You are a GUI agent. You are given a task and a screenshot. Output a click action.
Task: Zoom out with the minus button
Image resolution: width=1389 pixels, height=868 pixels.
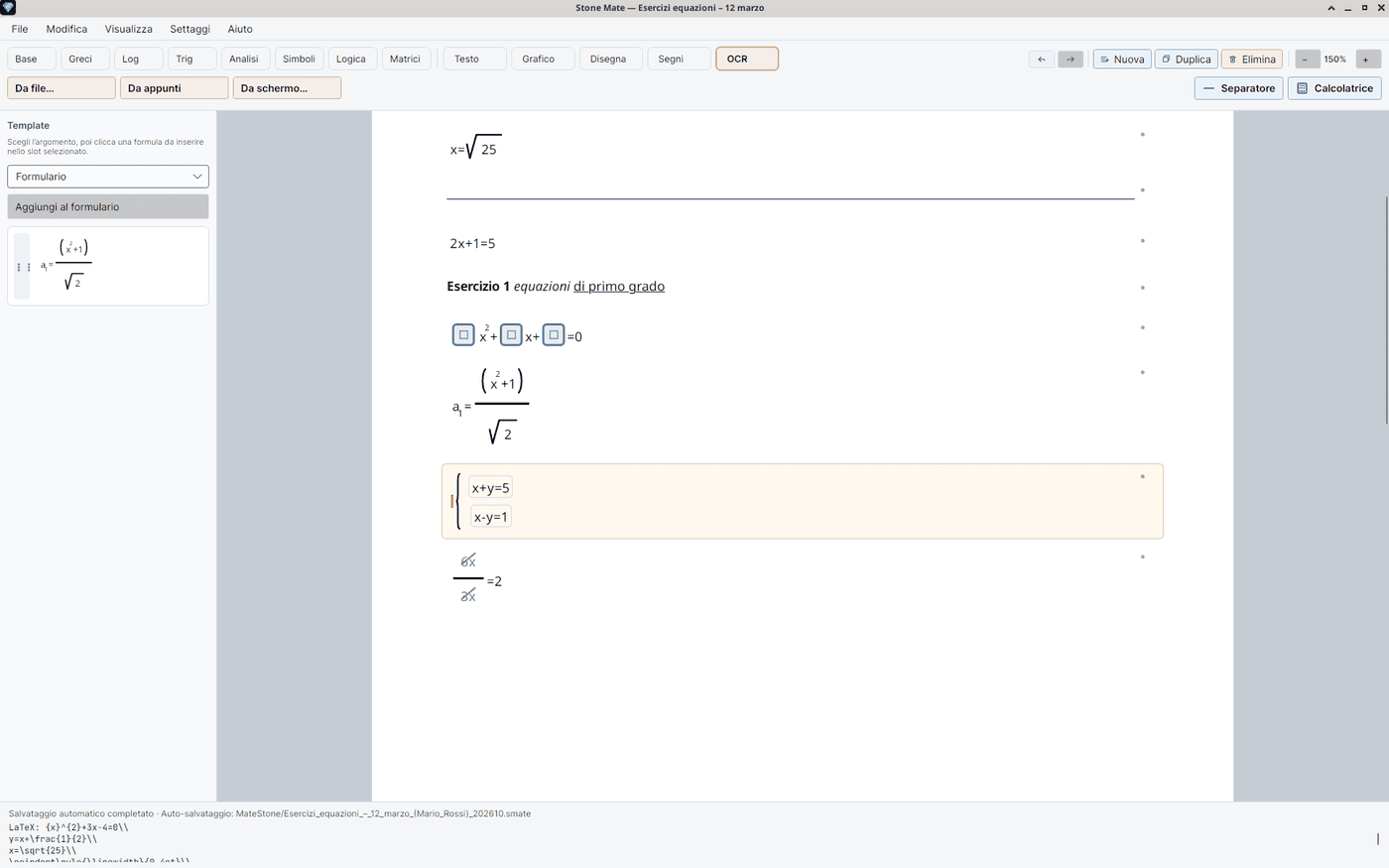point(1306,60)
